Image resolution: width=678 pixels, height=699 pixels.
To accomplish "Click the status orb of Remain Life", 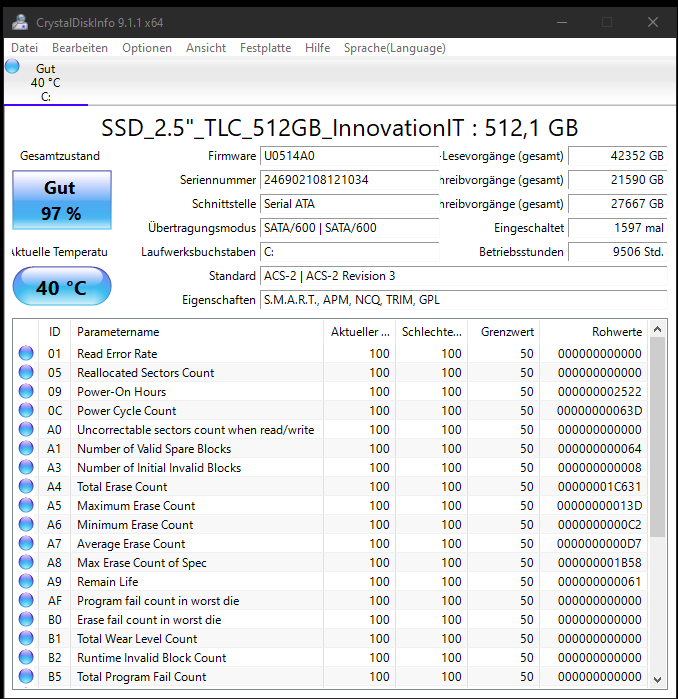I will tap(26, 581).
